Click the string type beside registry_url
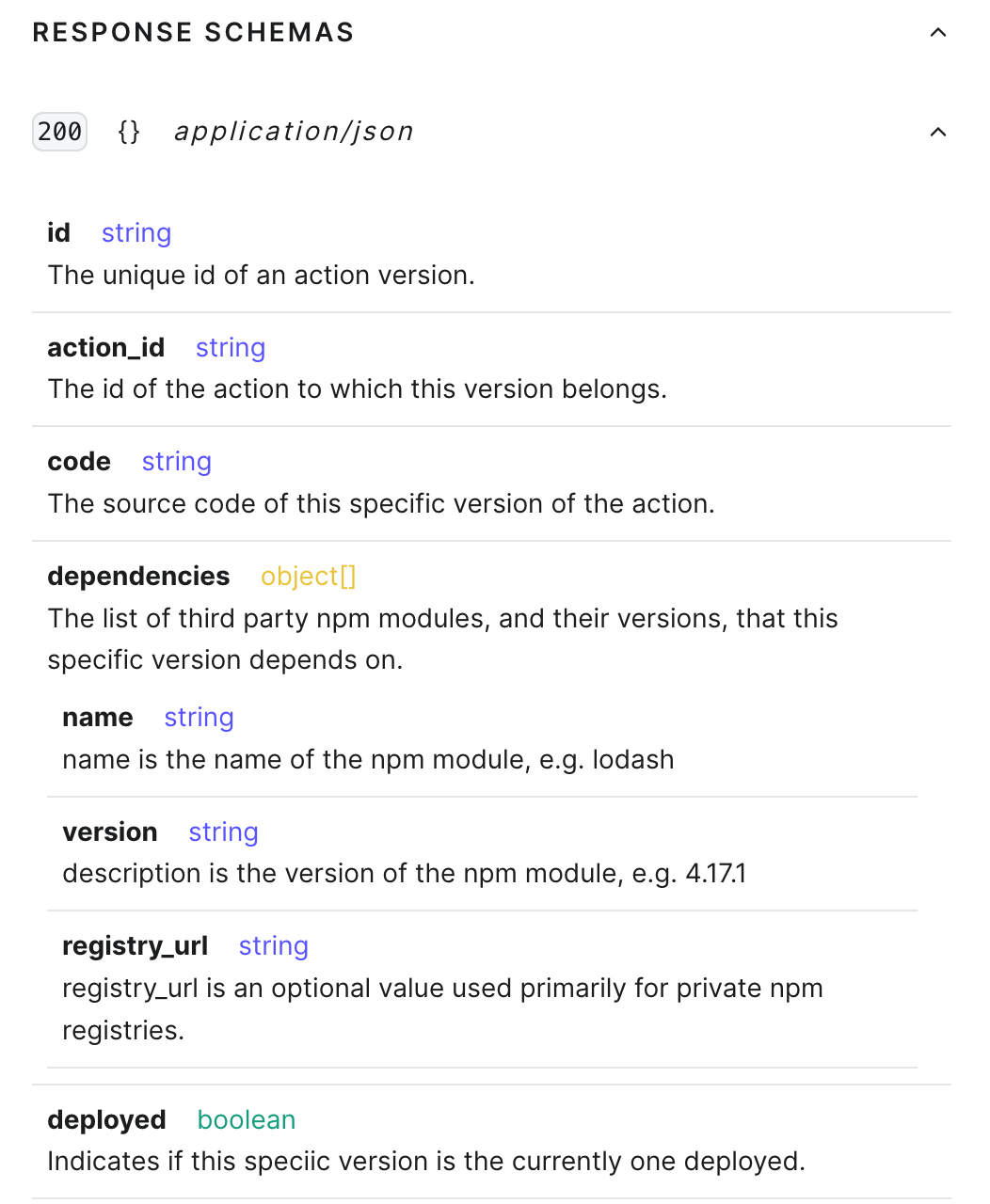The image size is (990, 1204). click(274, 946)
